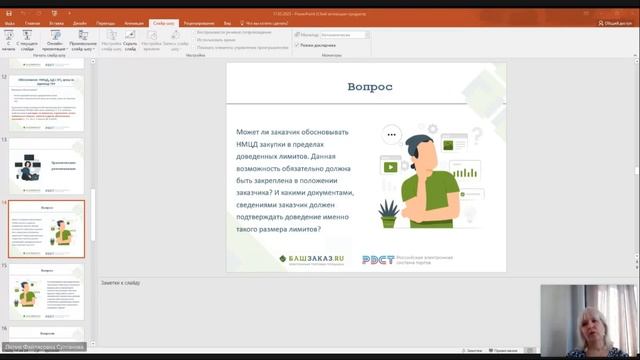Click 'Что вы хотите сделать' search box
640x360 pixels.
point(264,23)
